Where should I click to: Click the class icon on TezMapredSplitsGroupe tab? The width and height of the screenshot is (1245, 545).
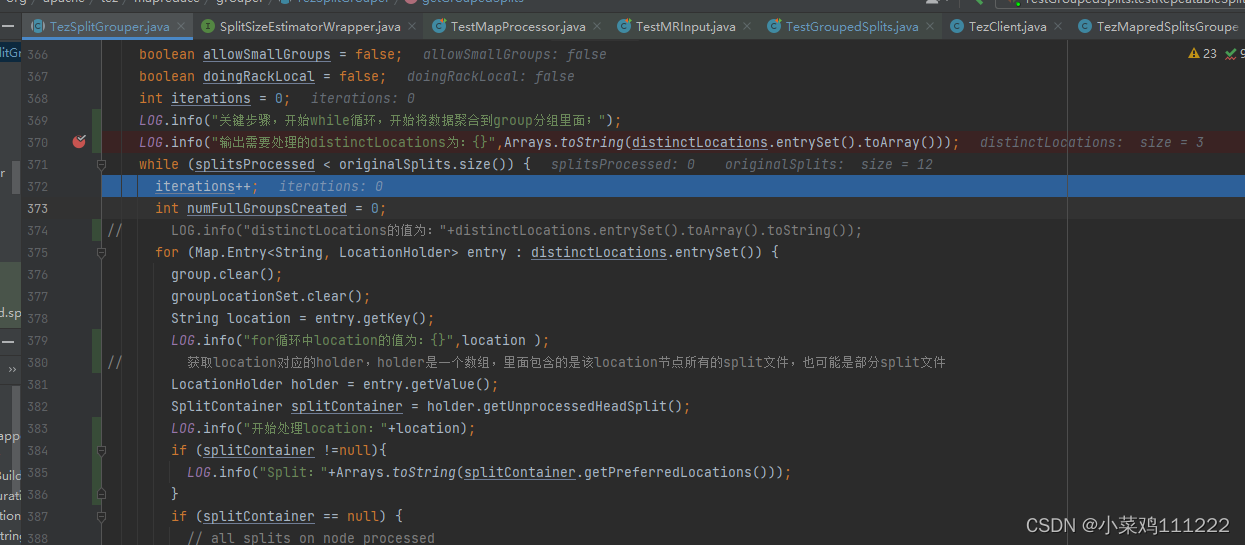point(1085,27)
